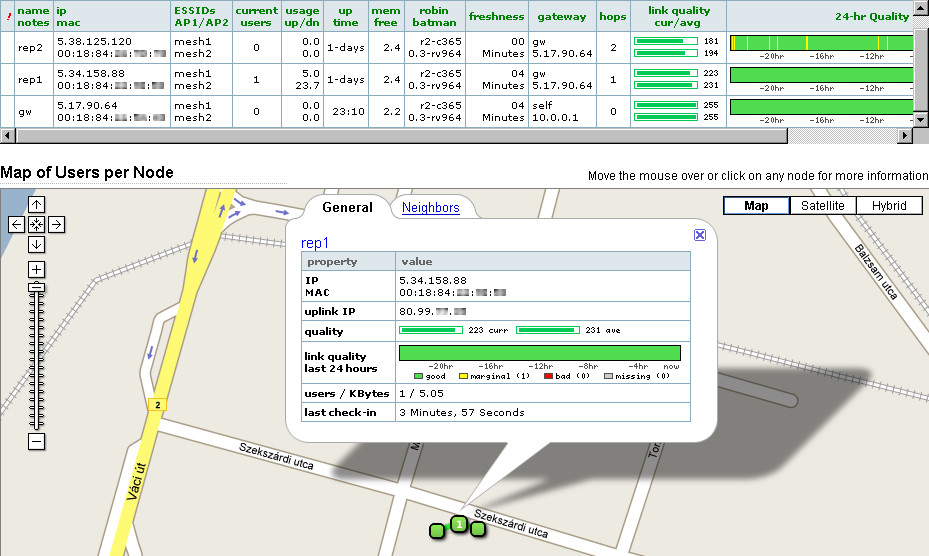Image resolution: width=929 pixels, height=556 pixels.
Task: Click the route 2 road sign marker
Action: point(157,405)
